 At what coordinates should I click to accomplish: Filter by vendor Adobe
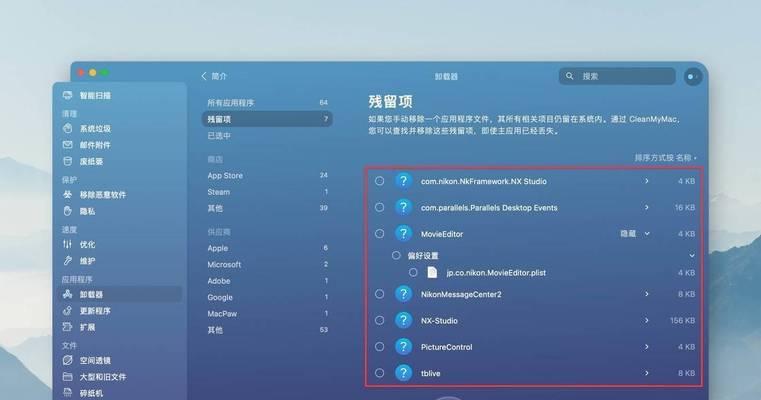click(267, 281)
